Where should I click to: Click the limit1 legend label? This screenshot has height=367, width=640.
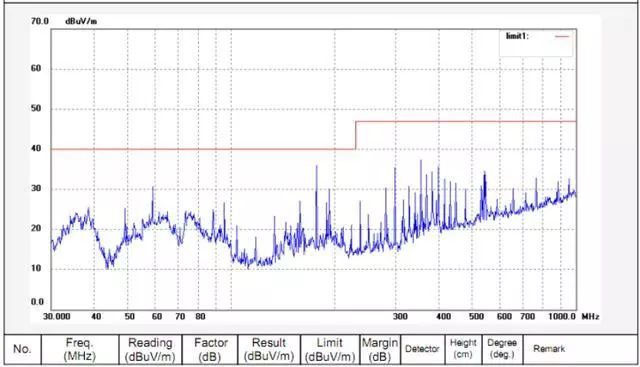pos(517,36)
